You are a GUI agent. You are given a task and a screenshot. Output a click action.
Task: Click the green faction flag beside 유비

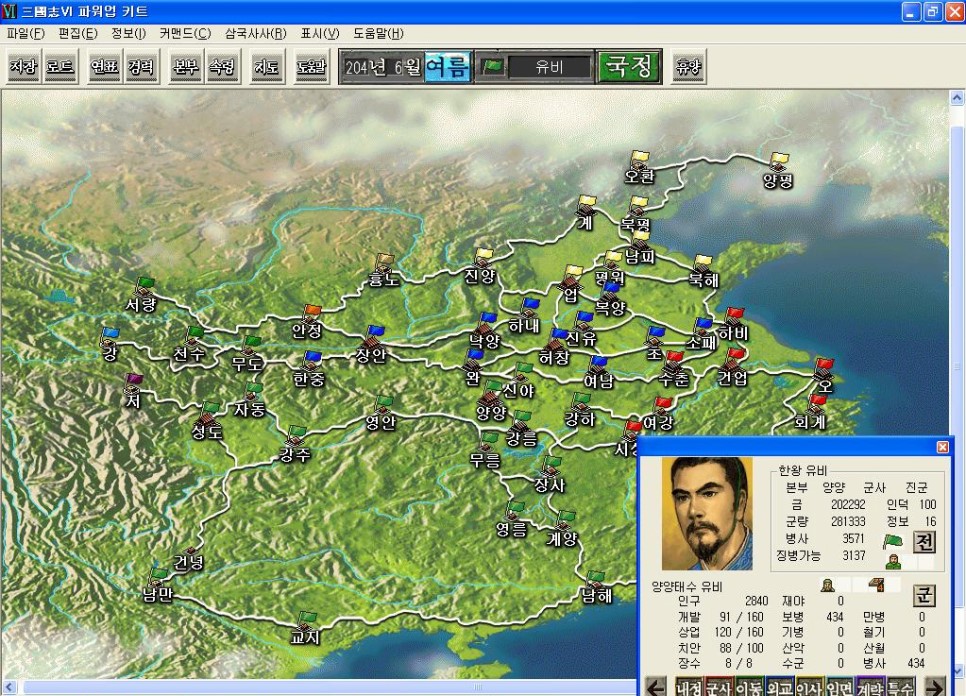(492, 66)
